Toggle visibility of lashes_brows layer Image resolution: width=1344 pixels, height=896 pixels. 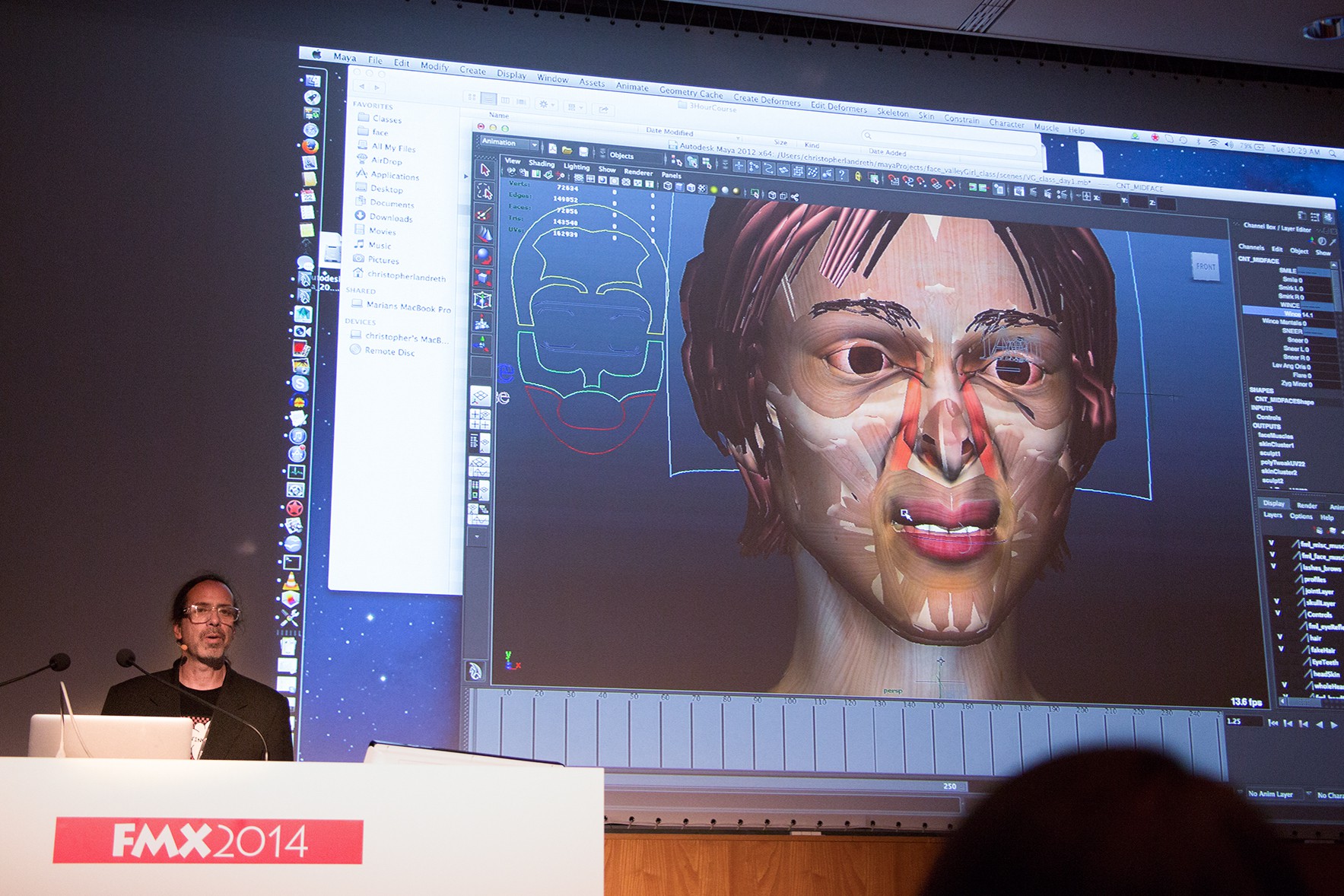pos(1274,566)
